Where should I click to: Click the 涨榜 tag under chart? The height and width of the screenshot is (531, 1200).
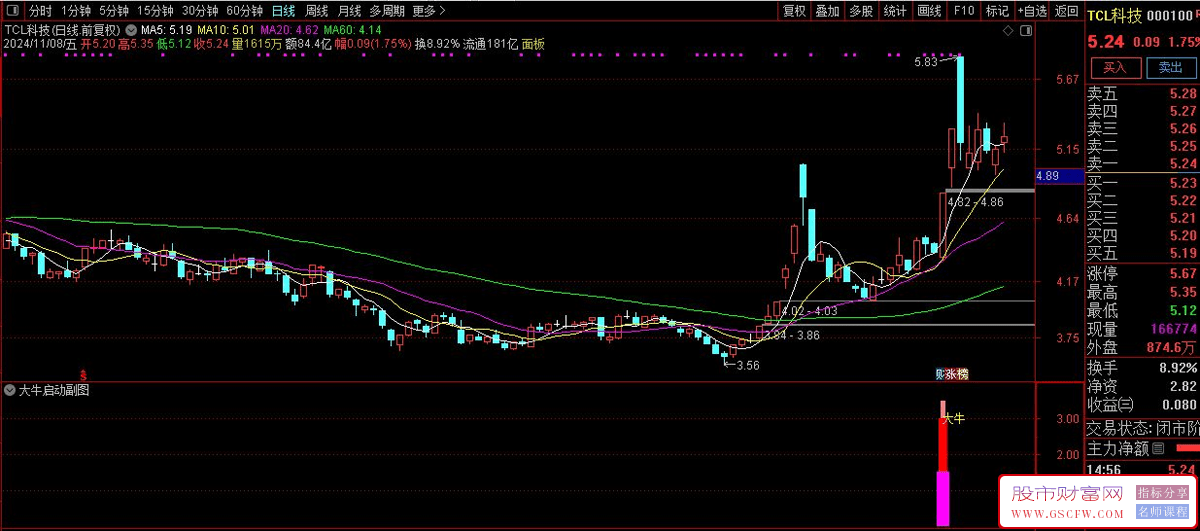tap(957, 375)
